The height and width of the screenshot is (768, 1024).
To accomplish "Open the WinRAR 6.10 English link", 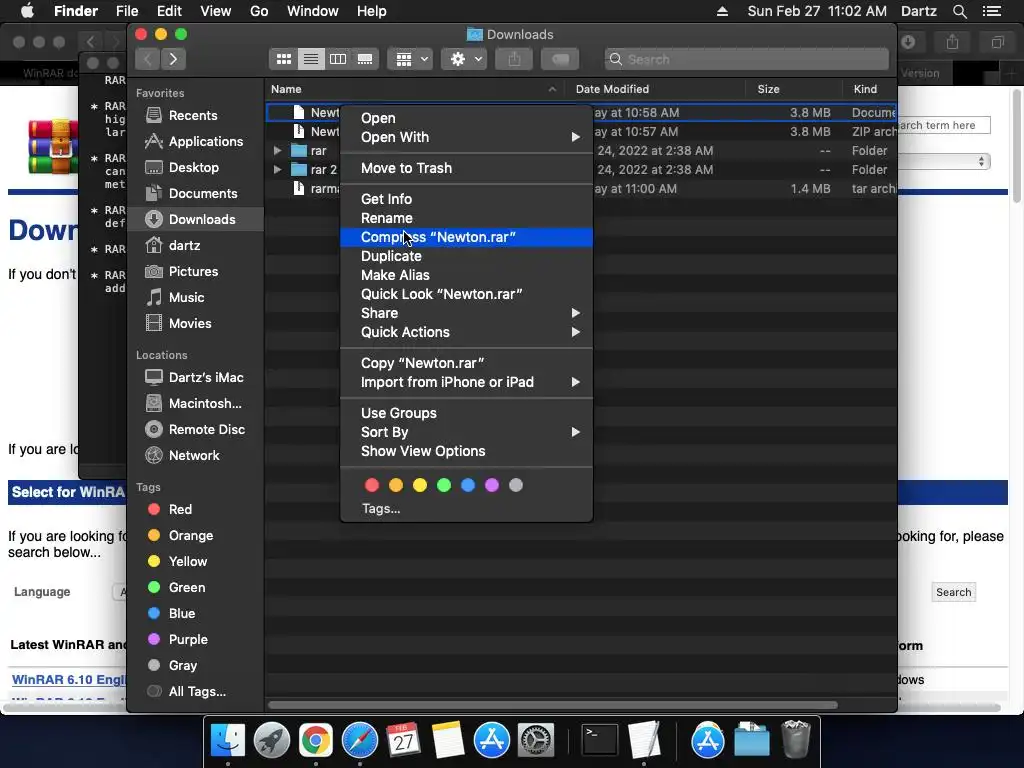I will 69,680.
